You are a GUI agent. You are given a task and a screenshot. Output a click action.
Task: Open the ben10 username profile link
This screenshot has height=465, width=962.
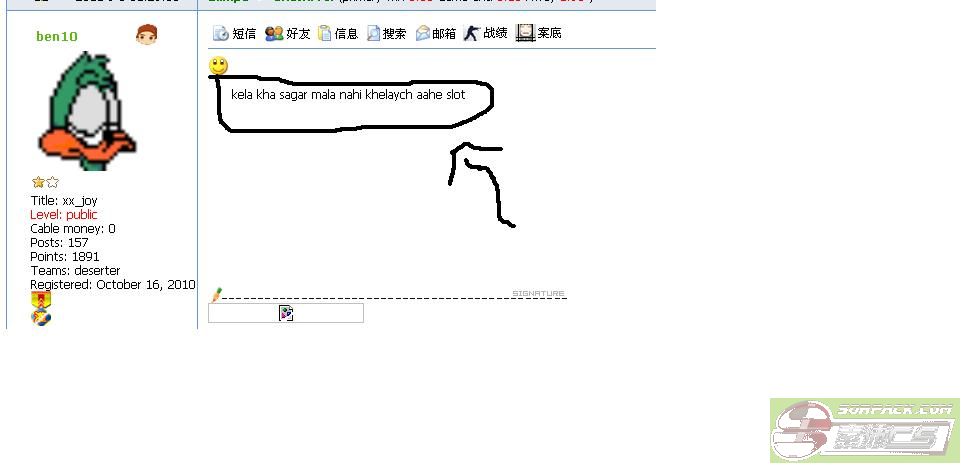click(x=57, y=37)
